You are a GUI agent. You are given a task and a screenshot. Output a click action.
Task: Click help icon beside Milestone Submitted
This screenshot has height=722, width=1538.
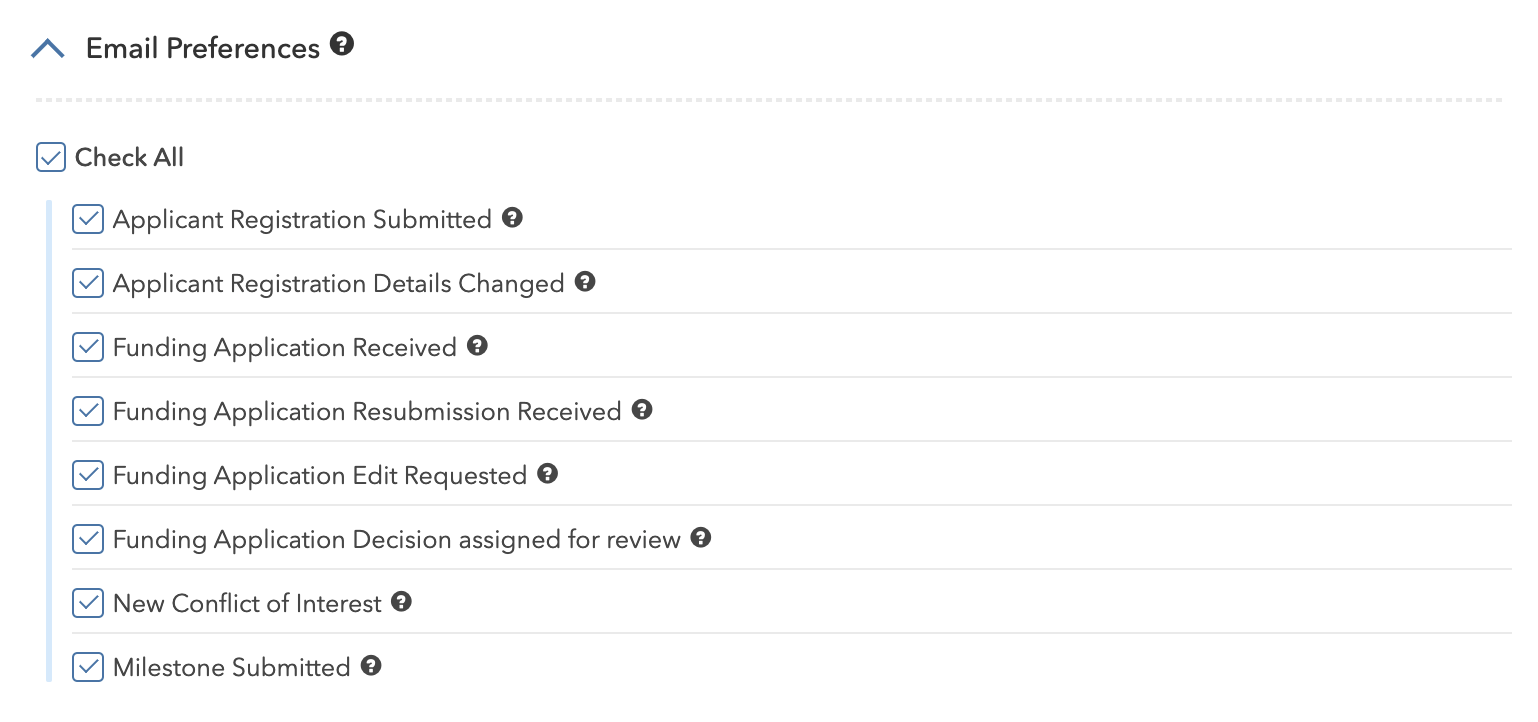tap(371, 665)
